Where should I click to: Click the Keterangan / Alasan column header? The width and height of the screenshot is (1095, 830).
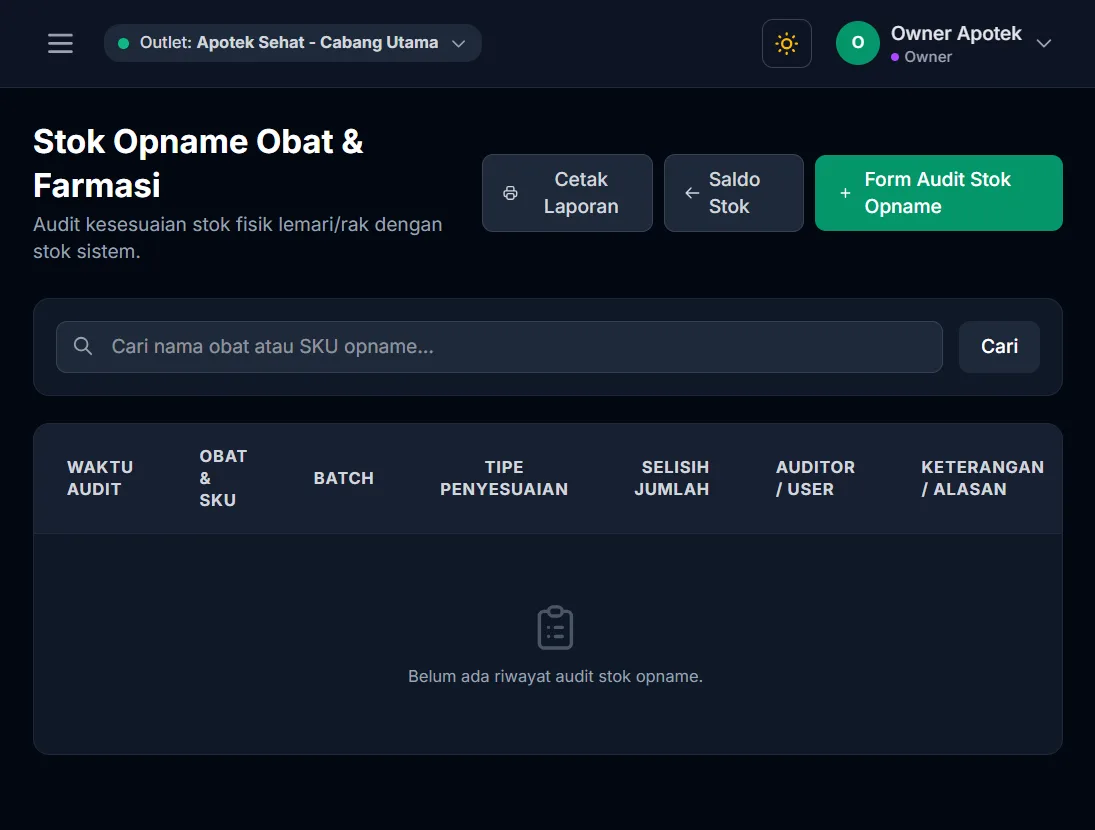[x=982, y=478]
